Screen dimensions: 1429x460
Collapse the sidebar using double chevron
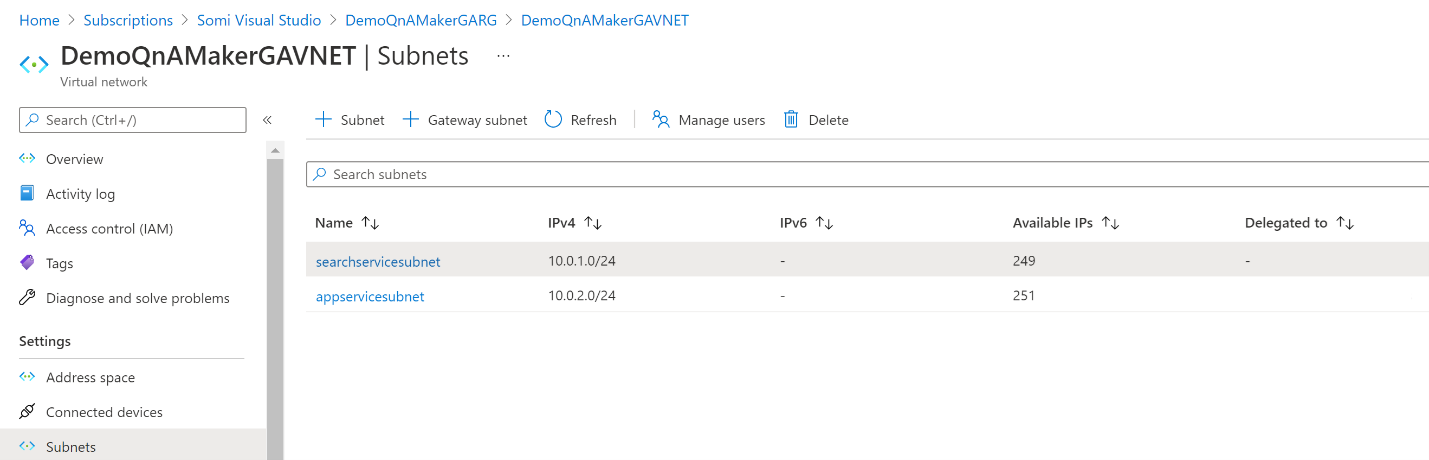pos(267,120)
